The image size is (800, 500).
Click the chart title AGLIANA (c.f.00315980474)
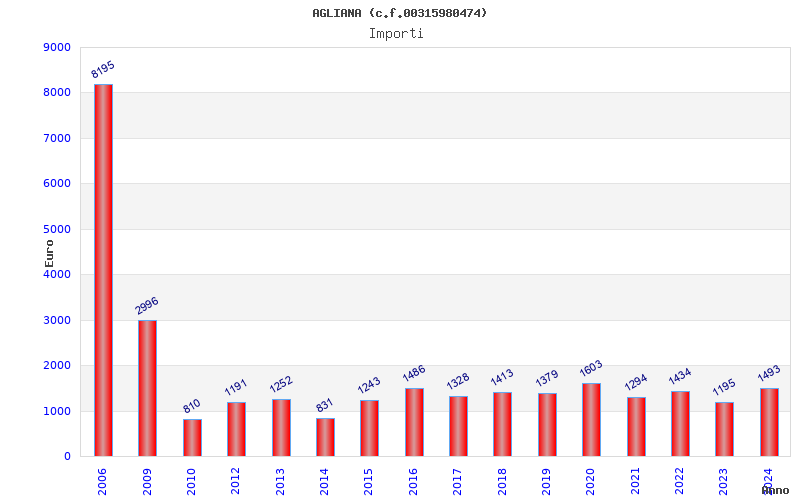coord(400,13)
